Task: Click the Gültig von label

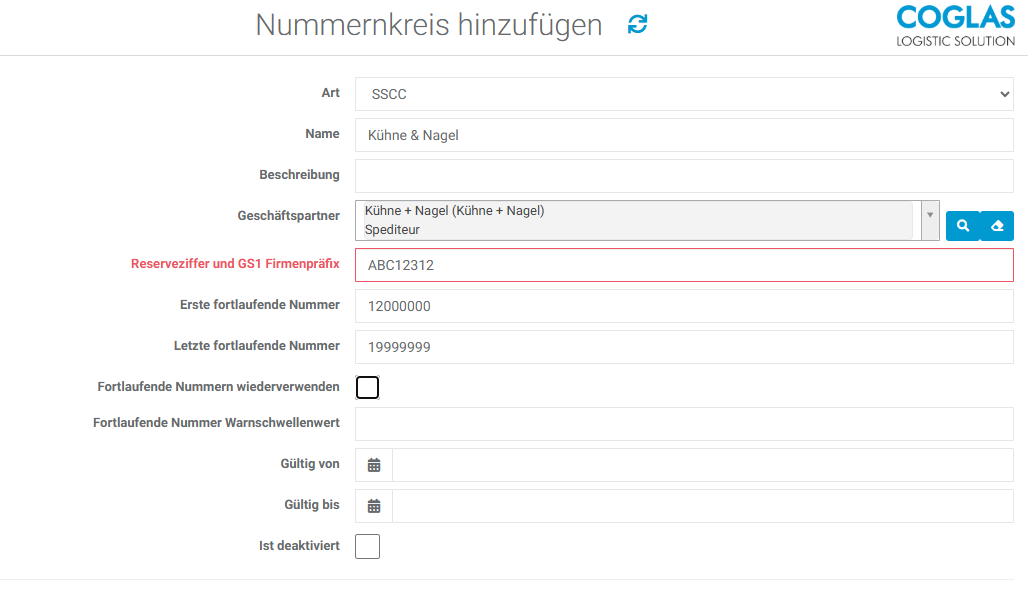Action: tap(309, 464)
